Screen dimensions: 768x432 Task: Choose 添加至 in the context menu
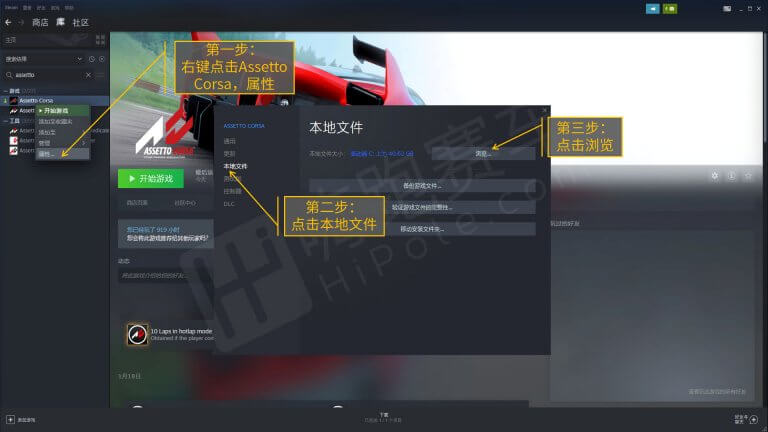(x=63, y=132)
